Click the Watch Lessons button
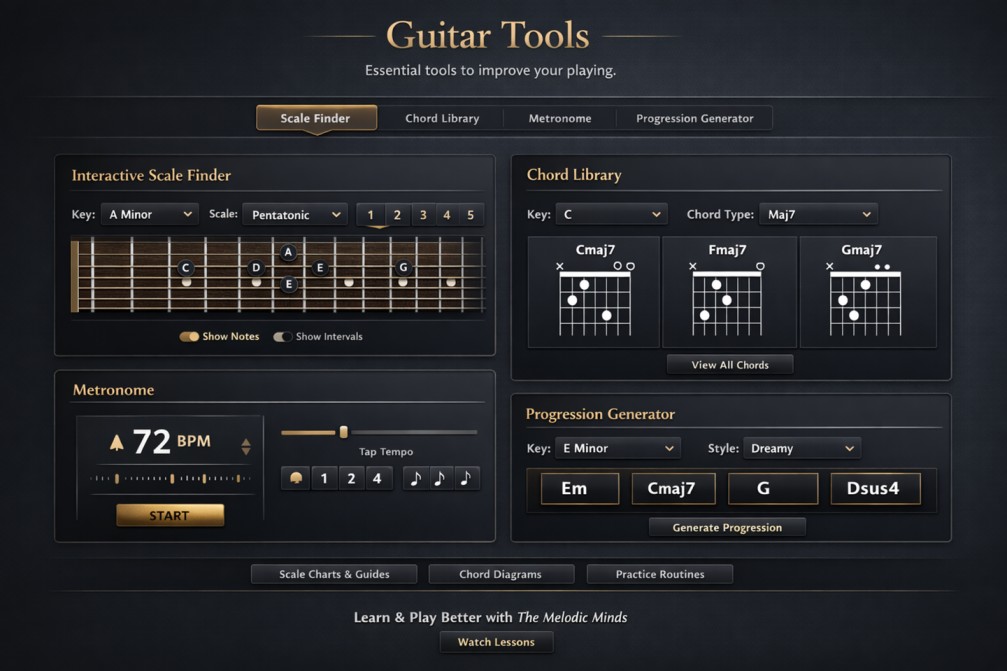1007x671 pixels. (496, 642)
